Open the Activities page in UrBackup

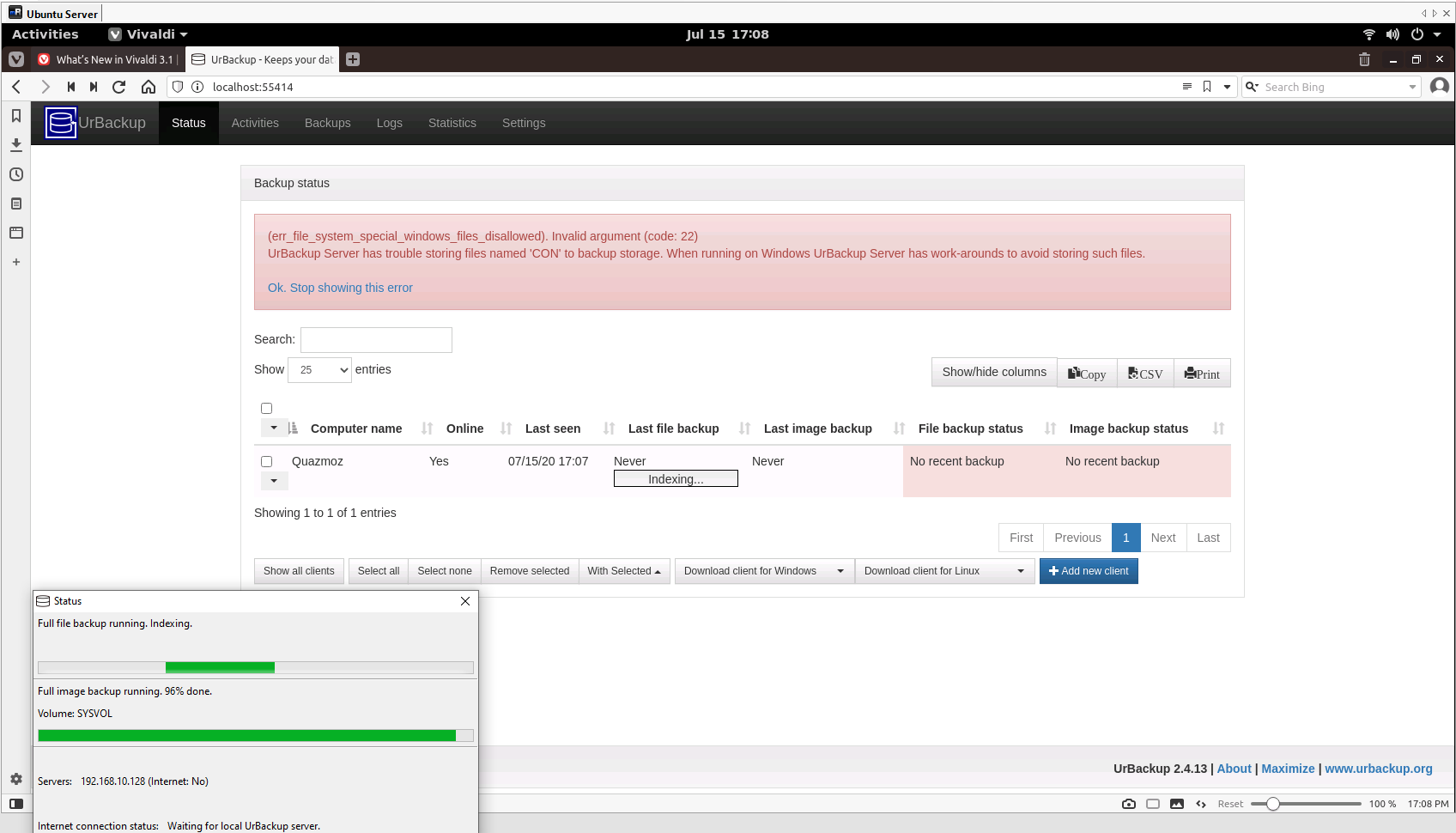(x=255, y=123)
